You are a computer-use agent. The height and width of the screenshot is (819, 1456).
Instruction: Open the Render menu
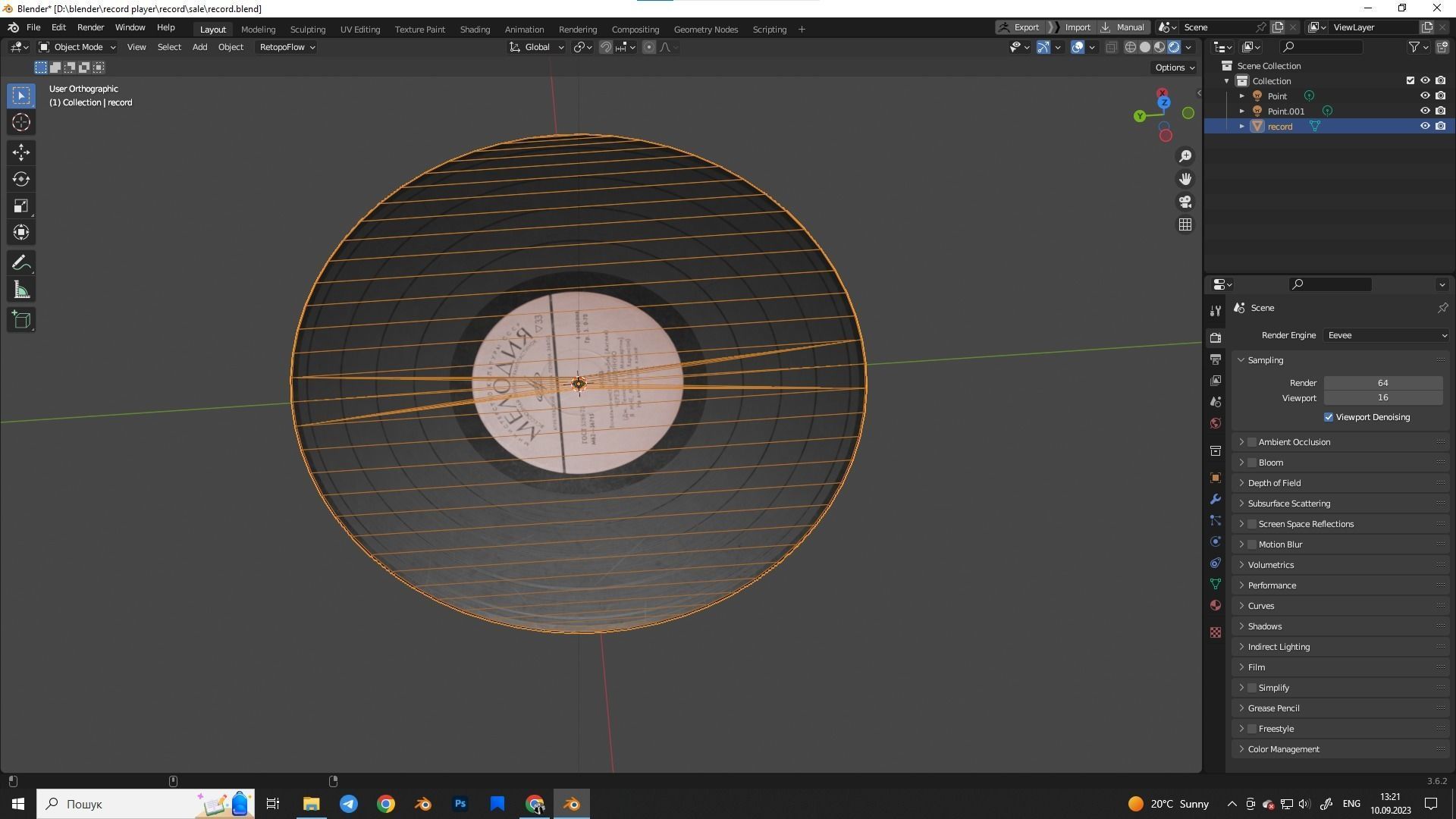[x=90, y=27]
